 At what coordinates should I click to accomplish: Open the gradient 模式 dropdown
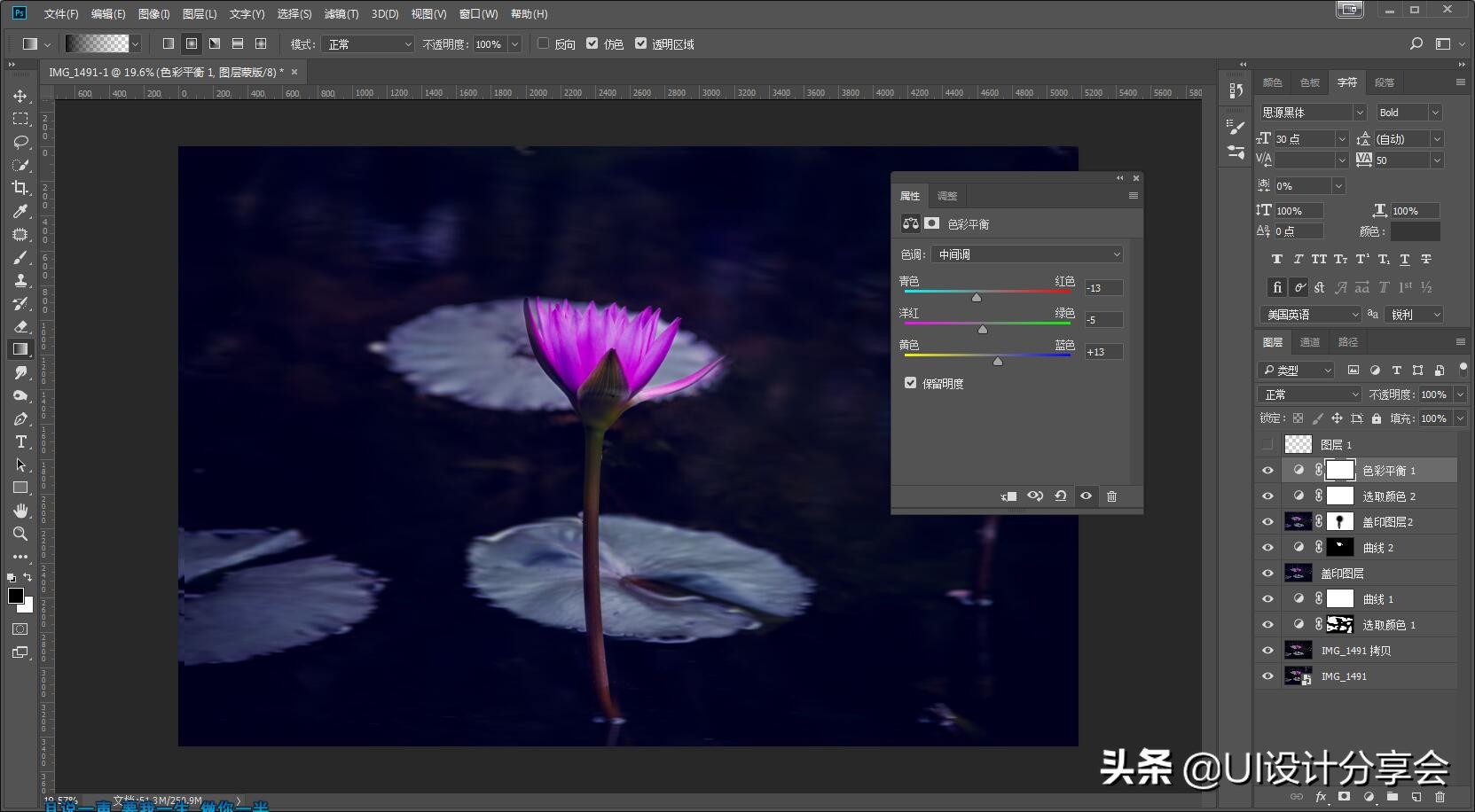pos(369,44)
